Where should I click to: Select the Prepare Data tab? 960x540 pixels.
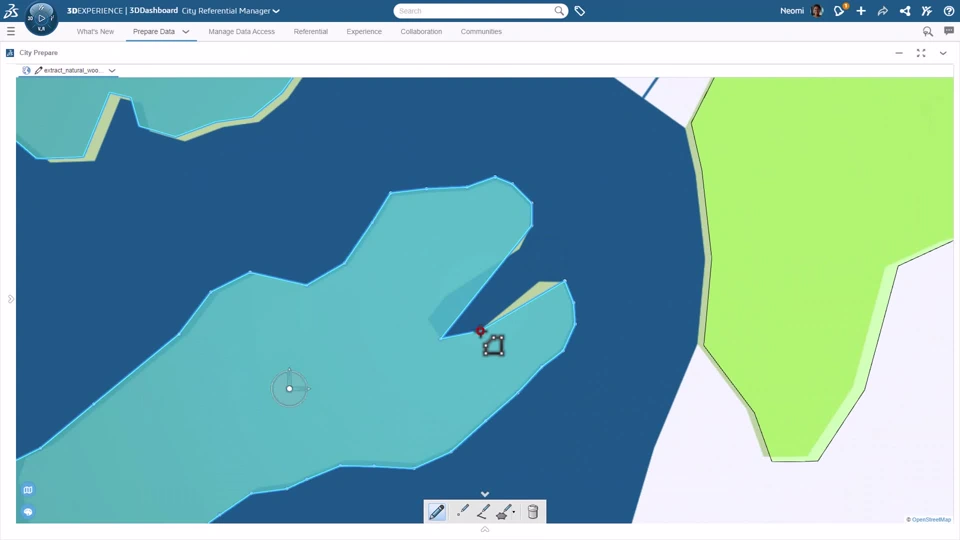[154, 31]
